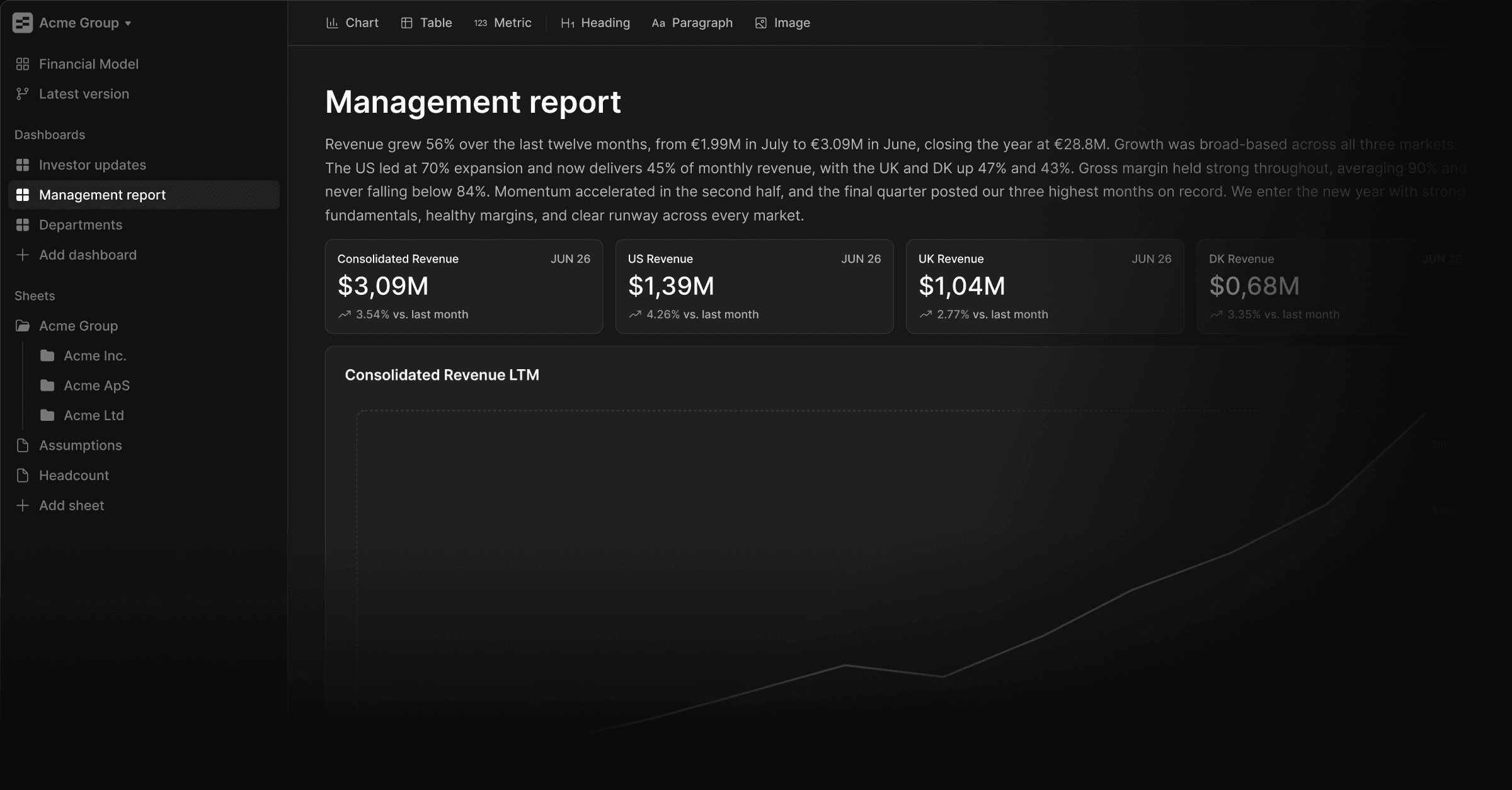The image size is (1512, 790).
Task: Click the Consolidated Revenue metric title
Action: click(398, 259)
